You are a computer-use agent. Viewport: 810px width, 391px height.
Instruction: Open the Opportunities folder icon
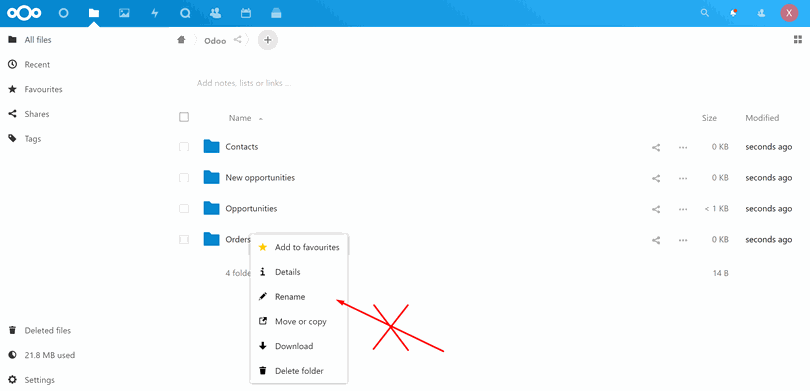(x=211, y=209)
